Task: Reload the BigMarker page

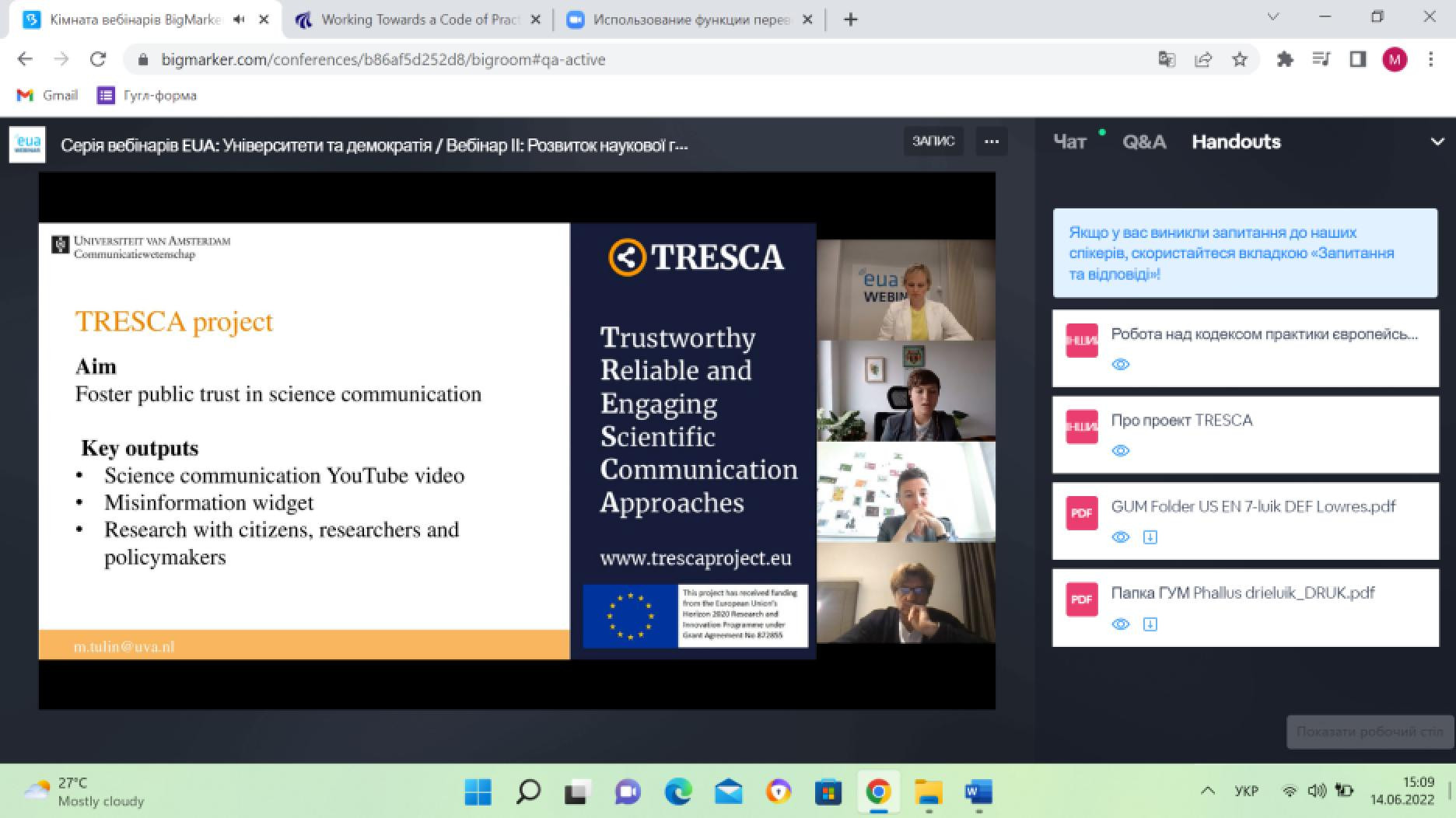Action: click(x=98, y=60)
